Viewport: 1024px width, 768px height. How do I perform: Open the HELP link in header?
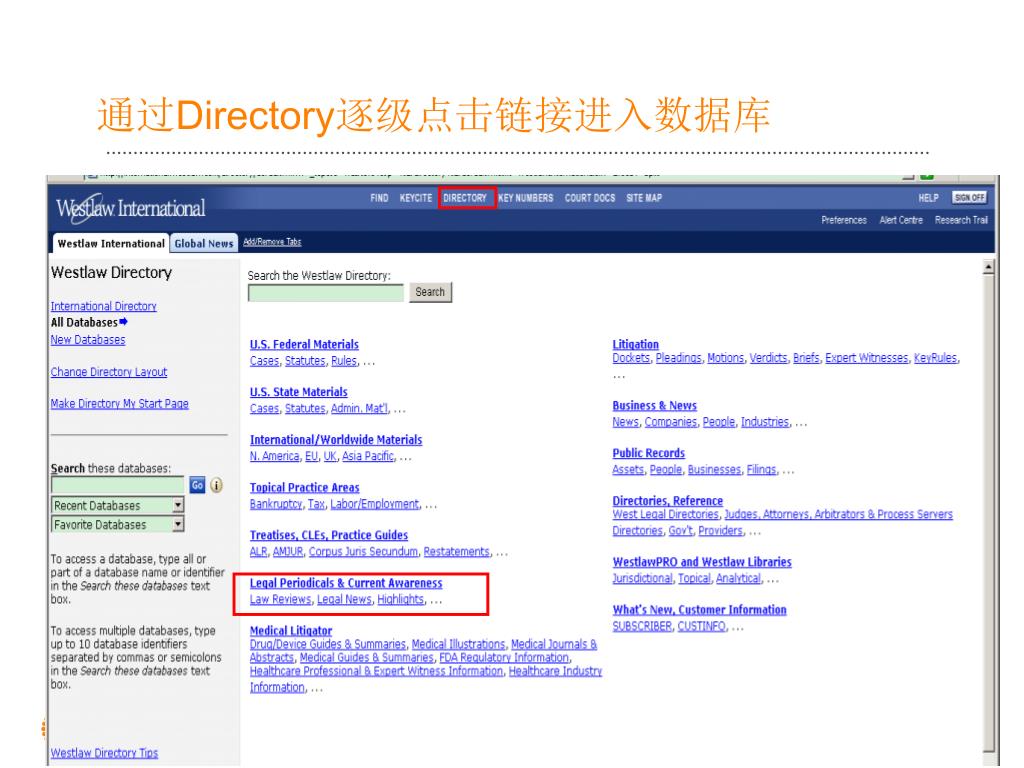click(x=928, y=198)
